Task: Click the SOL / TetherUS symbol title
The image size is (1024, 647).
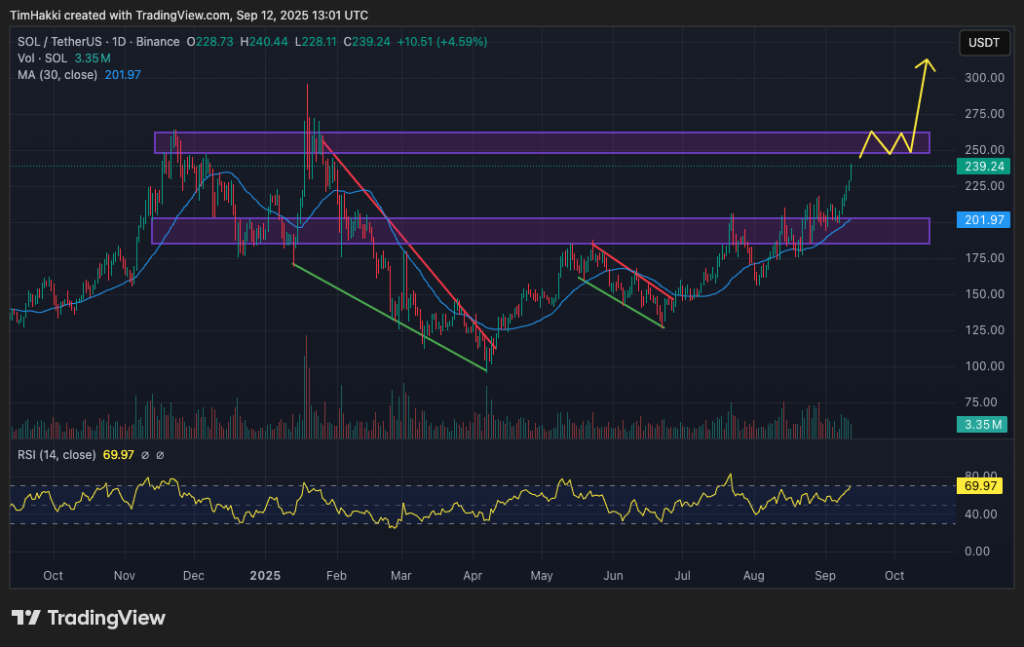Action: pyautogui.click(x=60, y=42)
